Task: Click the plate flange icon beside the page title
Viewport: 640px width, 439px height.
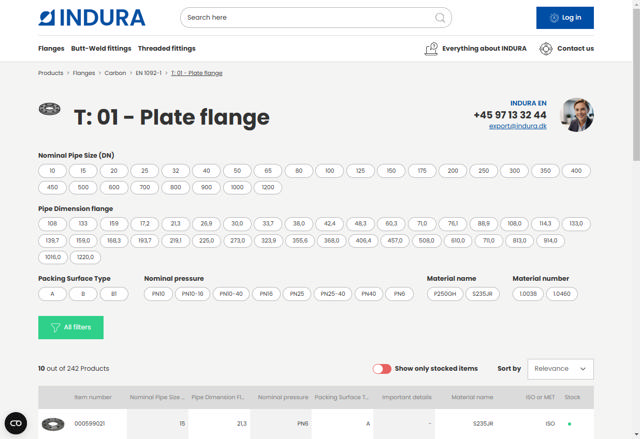Action: (49, 109)
